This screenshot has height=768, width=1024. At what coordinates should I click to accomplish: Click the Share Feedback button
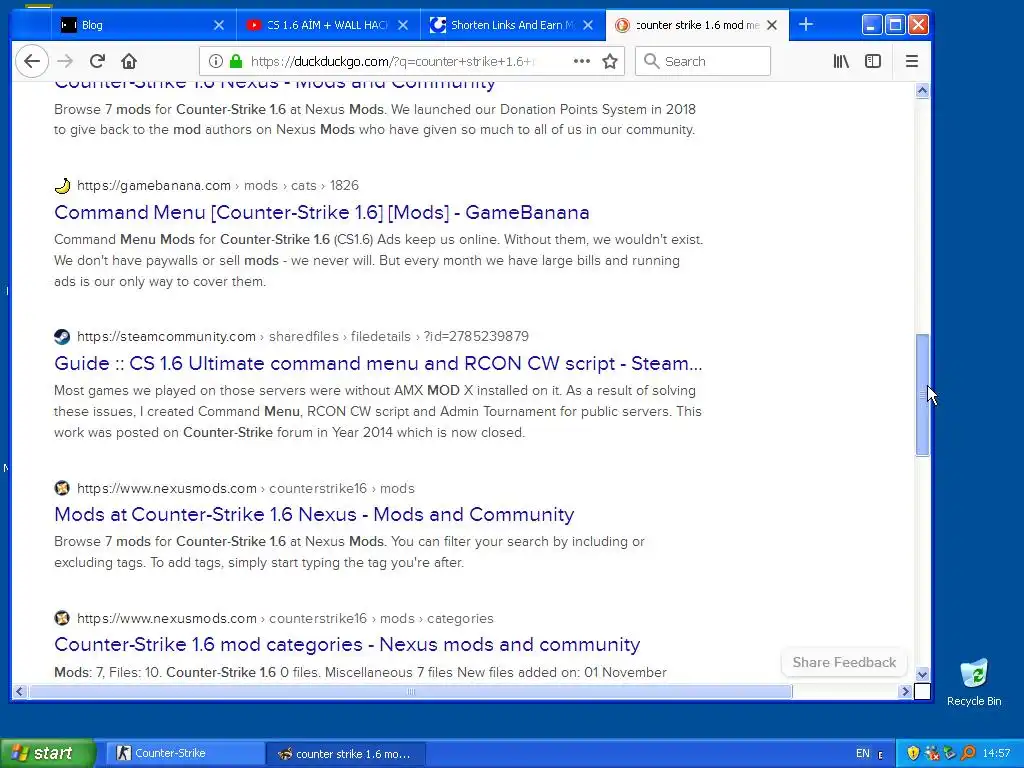[x=844, y=662]
